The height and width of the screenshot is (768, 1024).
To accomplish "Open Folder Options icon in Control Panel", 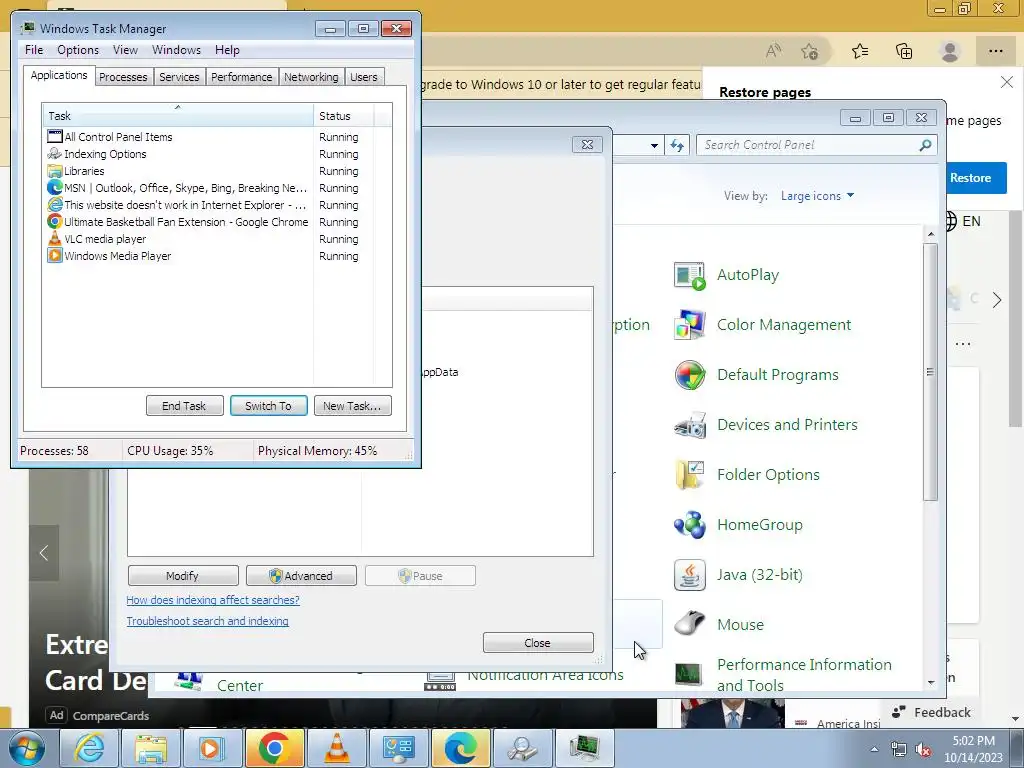I will coord(690,475).
